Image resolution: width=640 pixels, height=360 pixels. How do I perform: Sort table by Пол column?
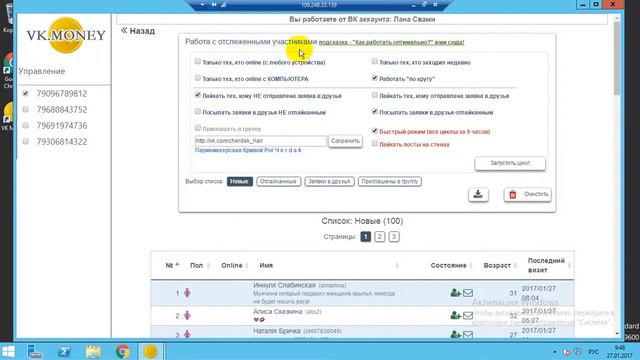pyautogui.click(x=200, y=265)
